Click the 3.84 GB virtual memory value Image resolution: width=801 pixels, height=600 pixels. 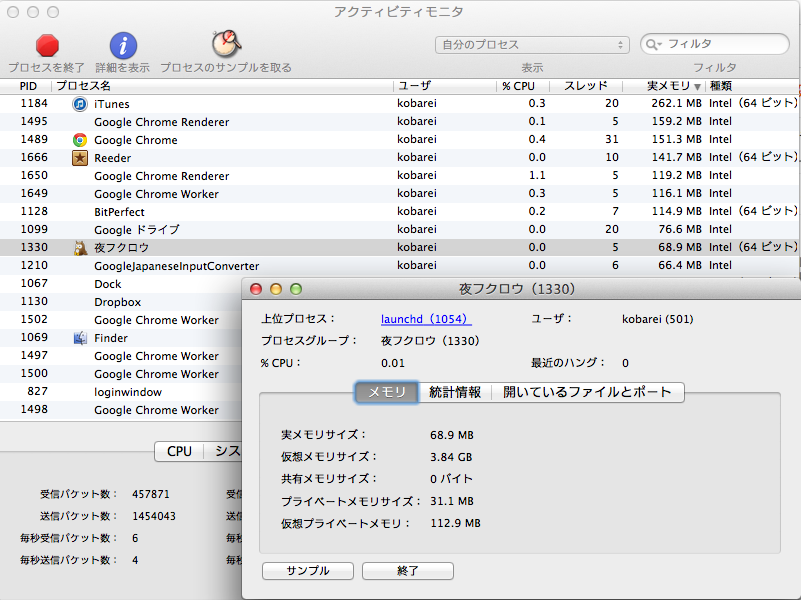pyautogui.click(x=451, y=457)
